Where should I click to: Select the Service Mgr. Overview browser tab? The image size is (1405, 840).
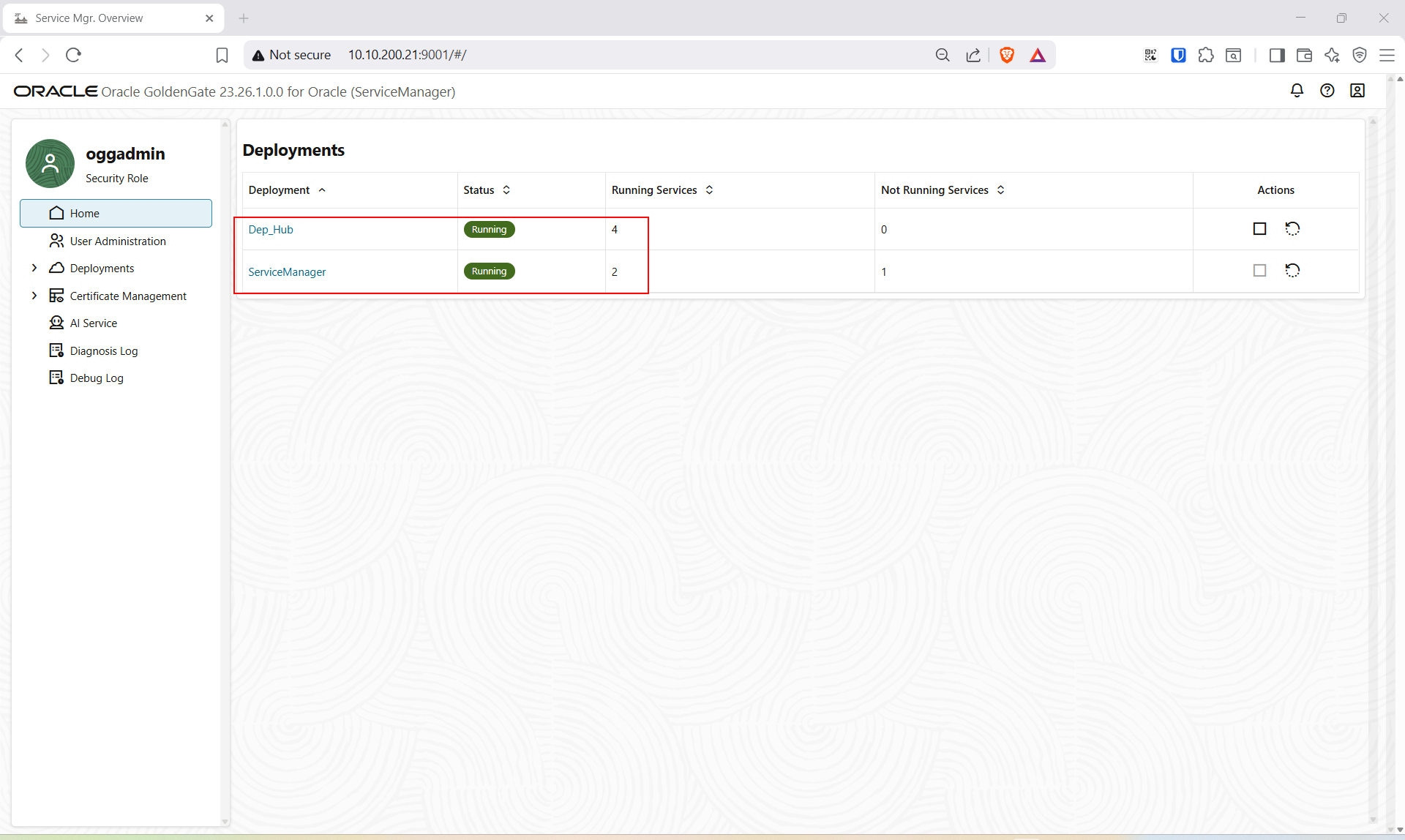pos(113,18)
